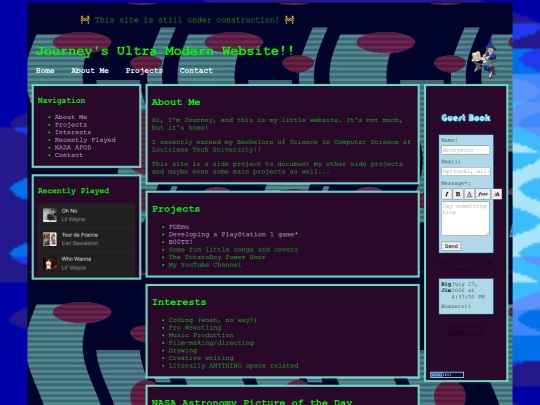Image resolution: width=540 pixels, height=405 pixels.
Task: Open My YouTube Channel link
Action: tap(205, 265)
